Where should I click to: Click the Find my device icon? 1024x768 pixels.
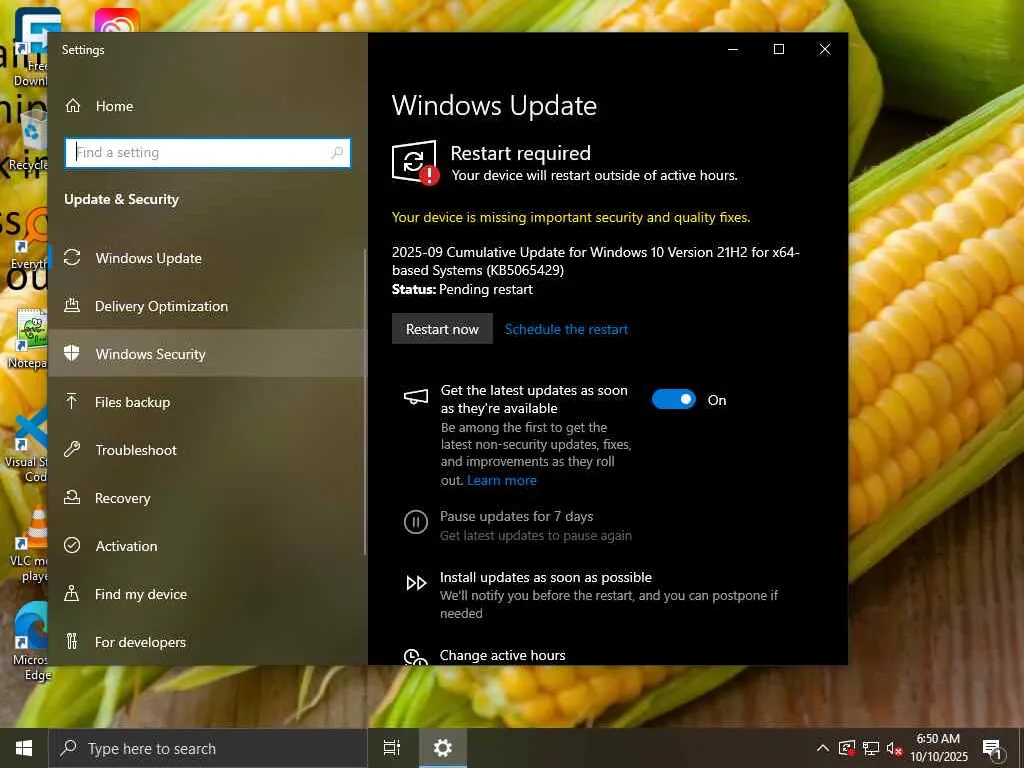(72, 593)
